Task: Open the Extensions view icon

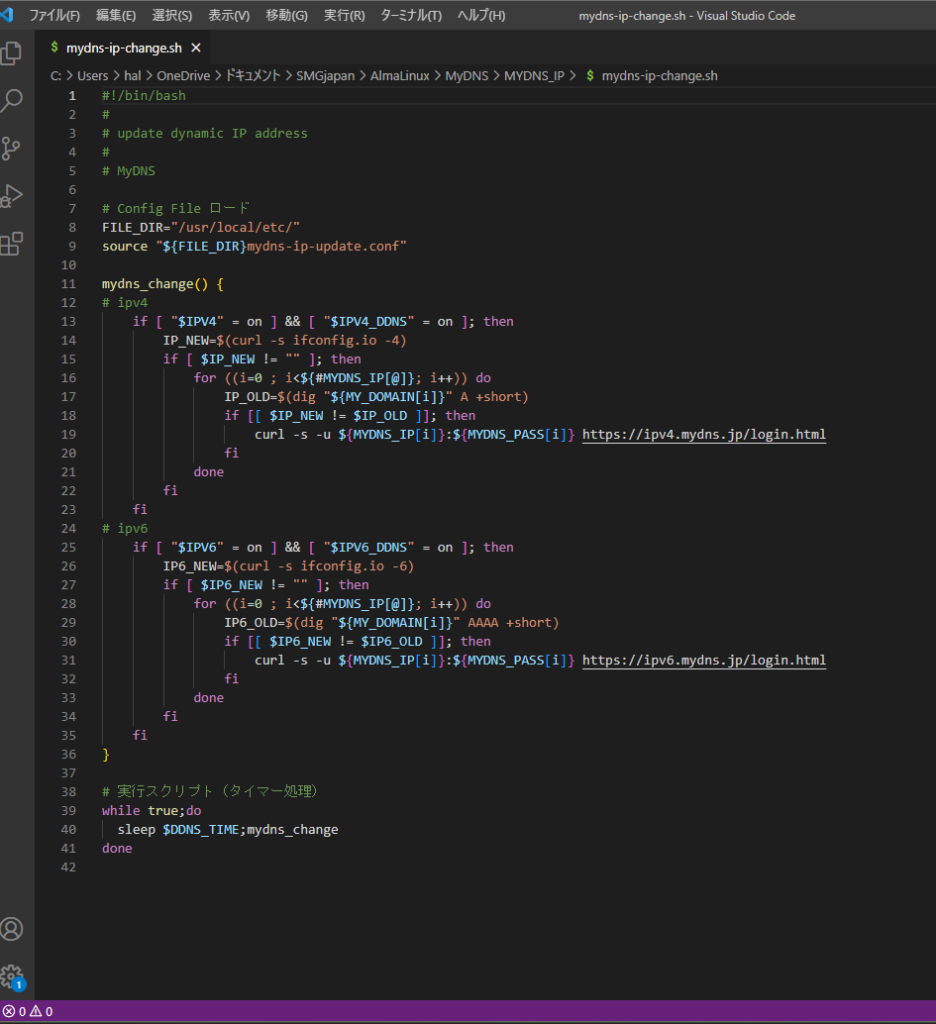Action: [x=12, y=243]
